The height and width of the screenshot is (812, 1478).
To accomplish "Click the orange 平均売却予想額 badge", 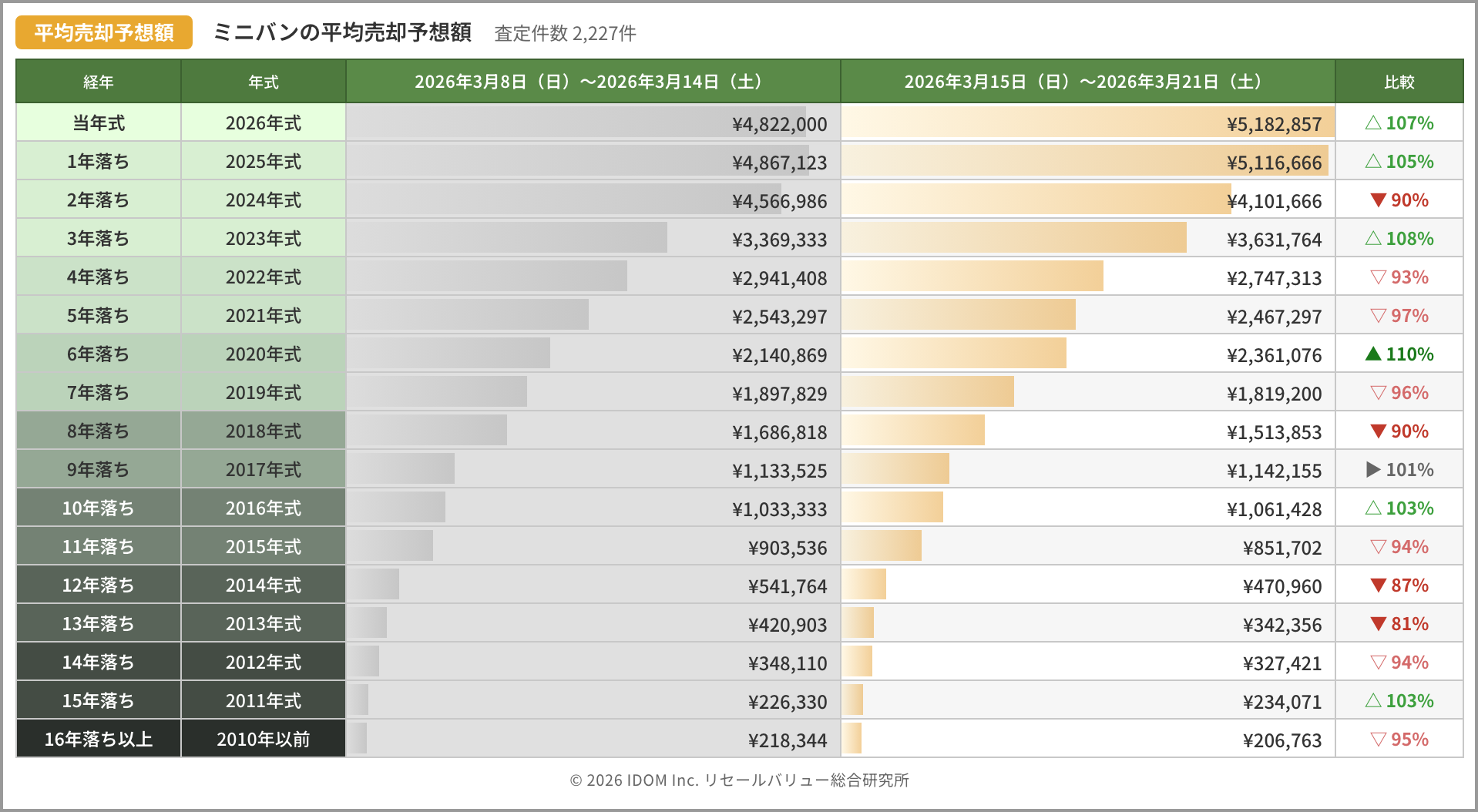I will [104, 32].
